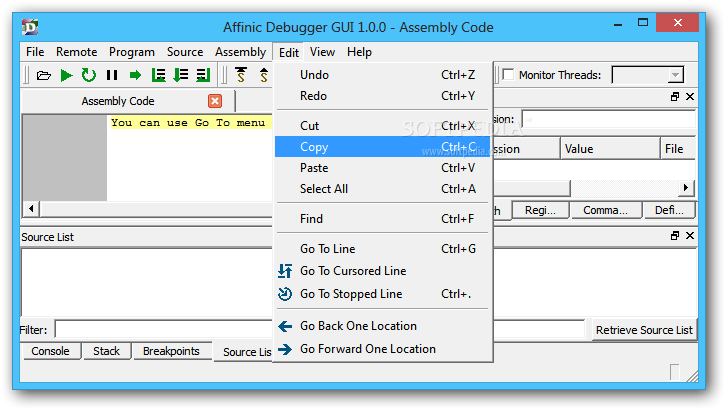Start the program with green Run arrow

pos(66,75)
